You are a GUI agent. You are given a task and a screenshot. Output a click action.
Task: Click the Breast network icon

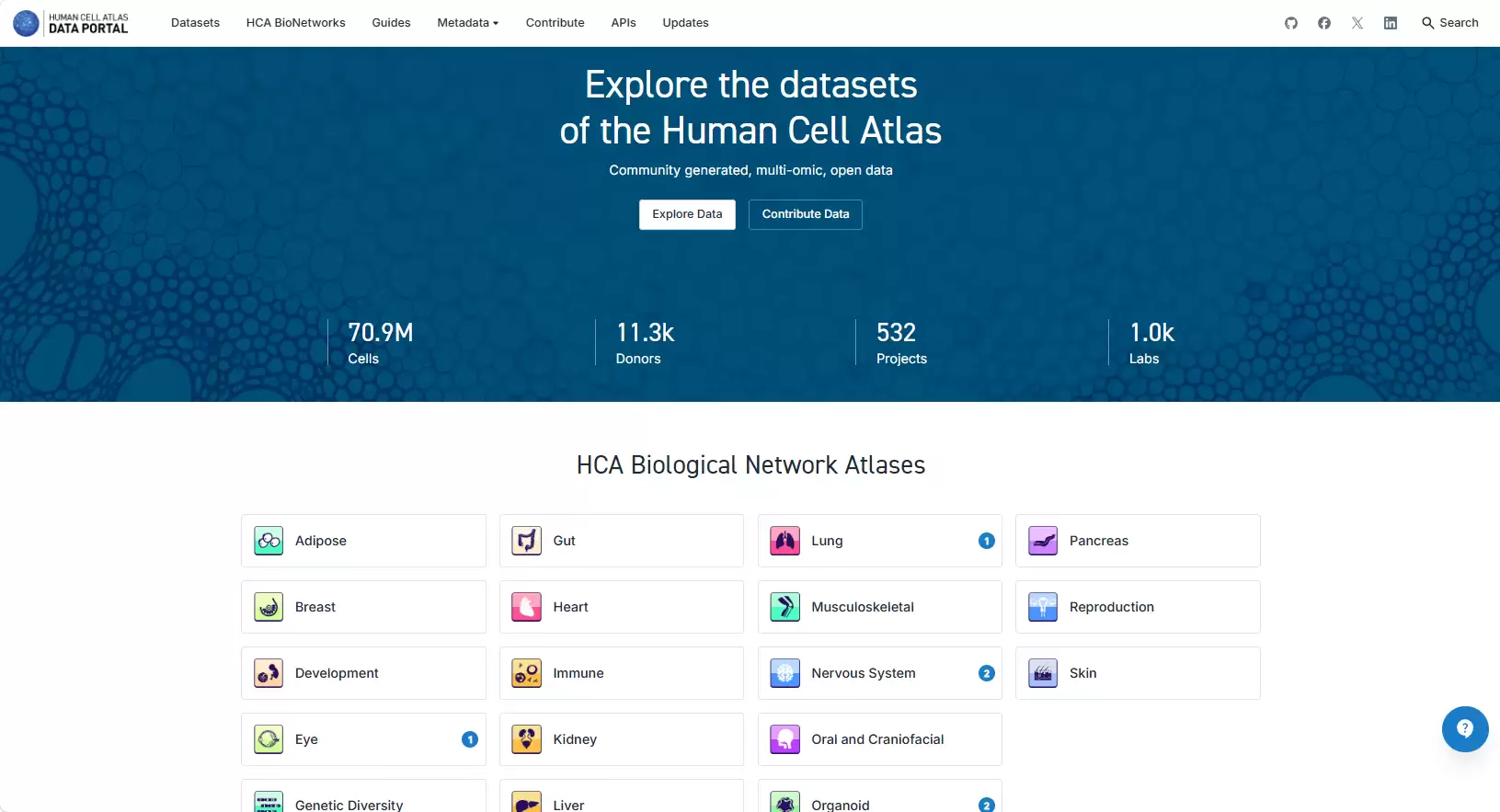click(269, 607)
